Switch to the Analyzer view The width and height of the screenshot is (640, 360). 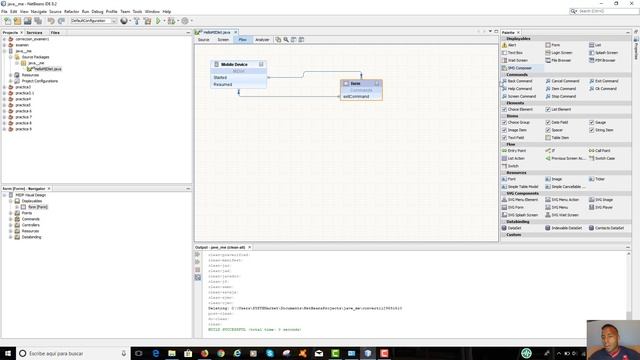tap(262, 40)
